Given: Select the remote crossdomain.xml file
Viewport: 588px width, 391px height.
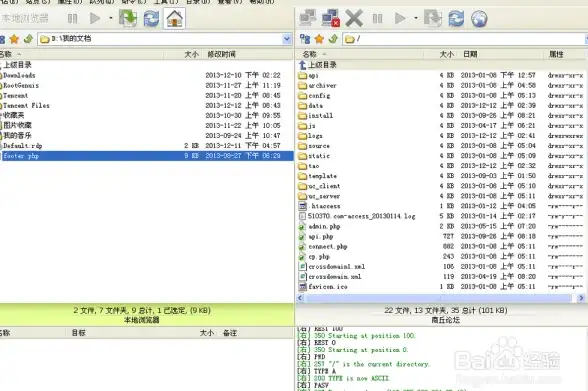Looking at the screenshot, I should [x=334, y=277].
